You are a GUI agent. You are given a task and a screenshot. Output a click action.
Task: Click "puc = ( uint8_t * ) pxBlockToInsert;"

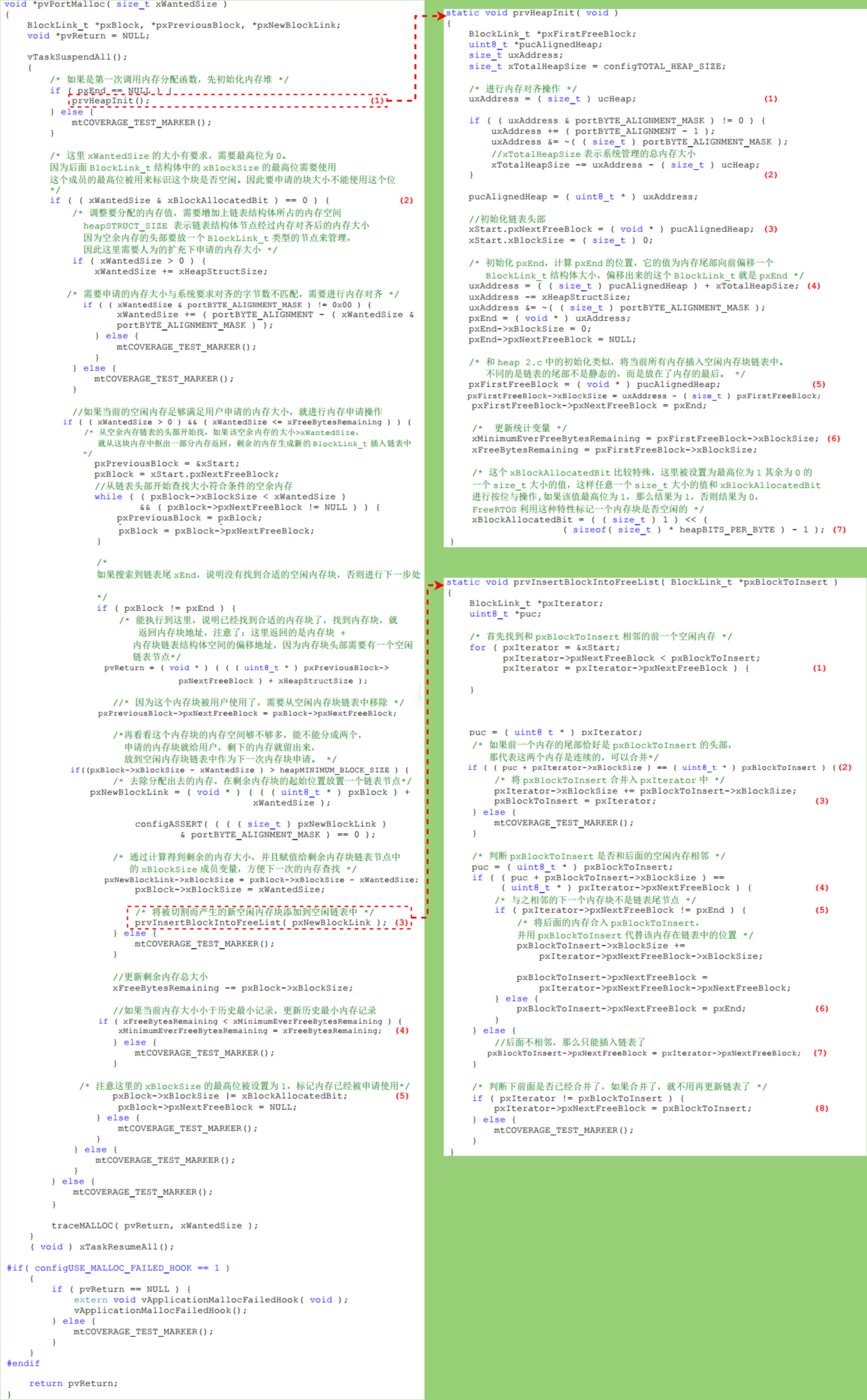click(573, 867)
